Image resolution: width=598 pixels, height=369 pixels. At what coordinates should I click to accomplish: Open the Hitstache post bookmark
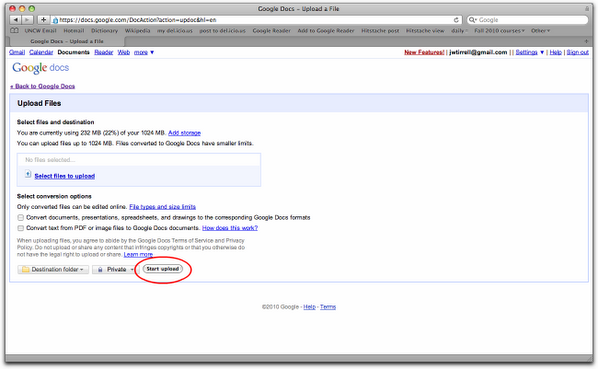tap(380, 30)
